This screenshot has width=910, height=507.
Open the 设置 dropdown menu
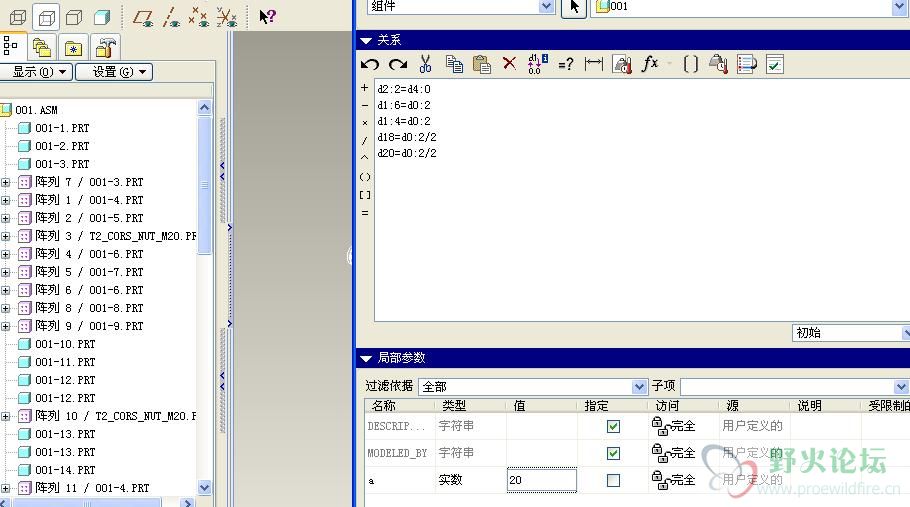[114, 72]
